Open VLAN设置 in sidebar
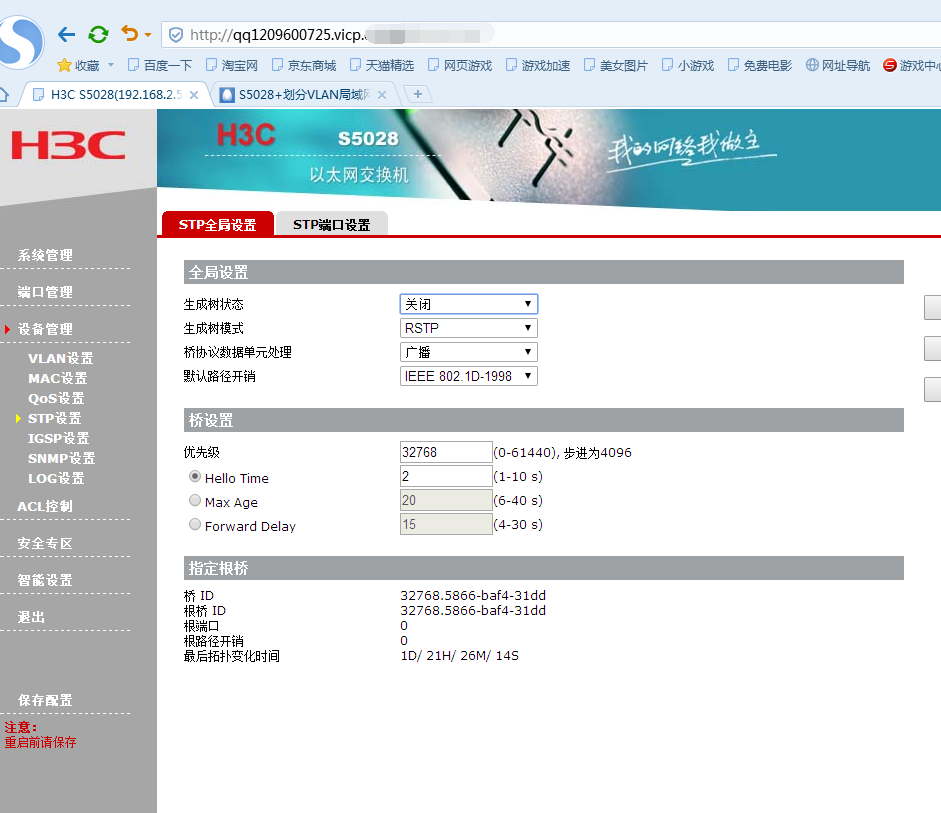Screen dimensions: 941x813 coord(61,358)
